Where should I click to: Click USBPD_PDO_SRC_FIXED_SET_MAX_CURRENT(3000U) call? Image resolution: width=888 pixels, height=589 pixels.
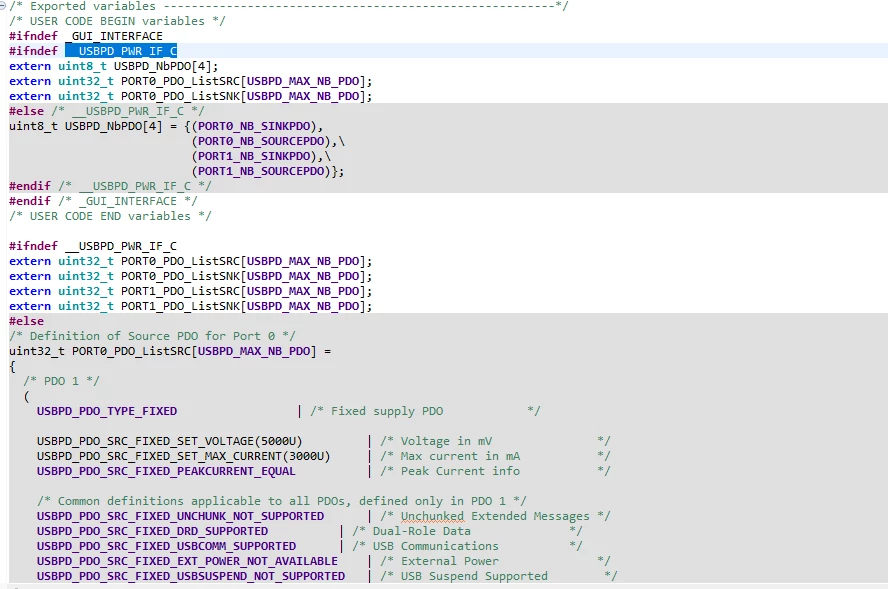pyautogui.click(x=183, y=456)
